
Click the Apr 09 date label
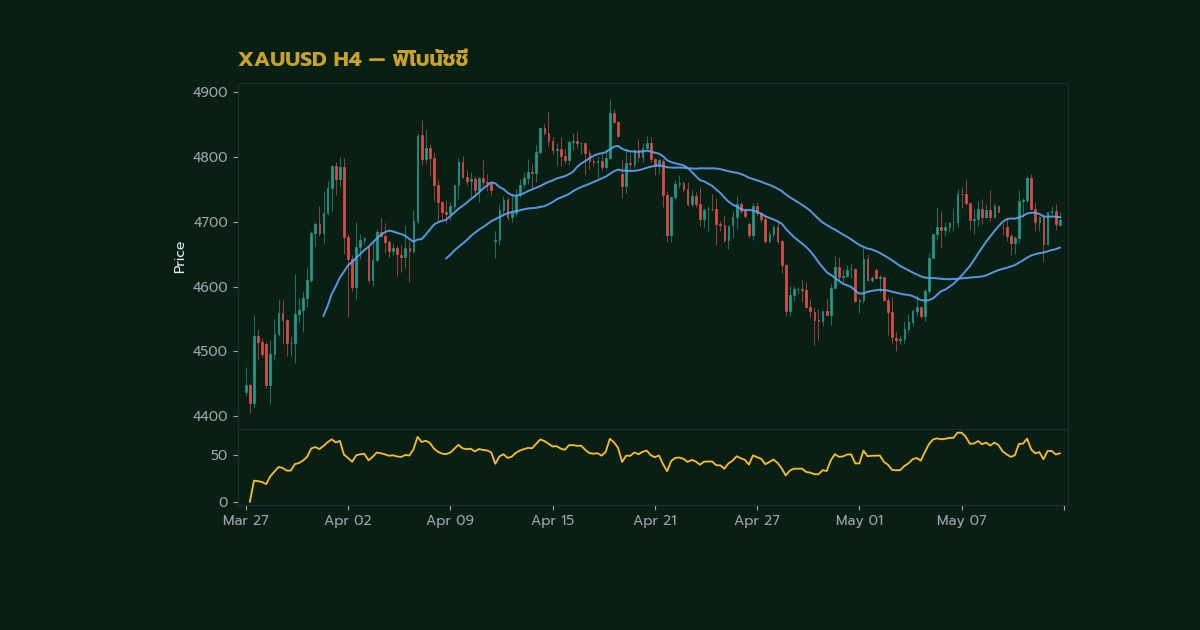(450, 521)
